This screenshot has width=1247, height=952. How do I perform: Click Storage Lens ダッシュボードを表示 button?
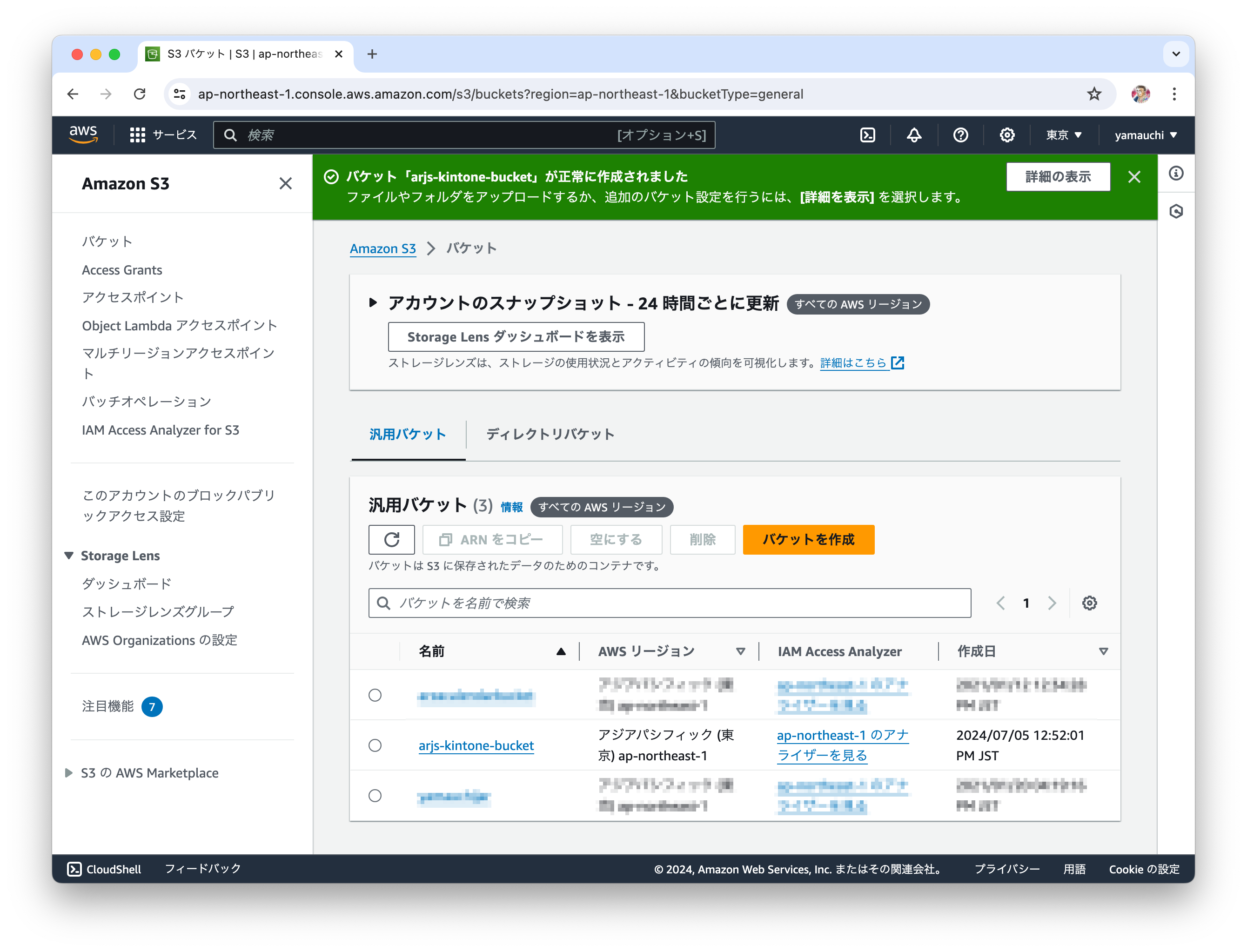click(516, 337)
